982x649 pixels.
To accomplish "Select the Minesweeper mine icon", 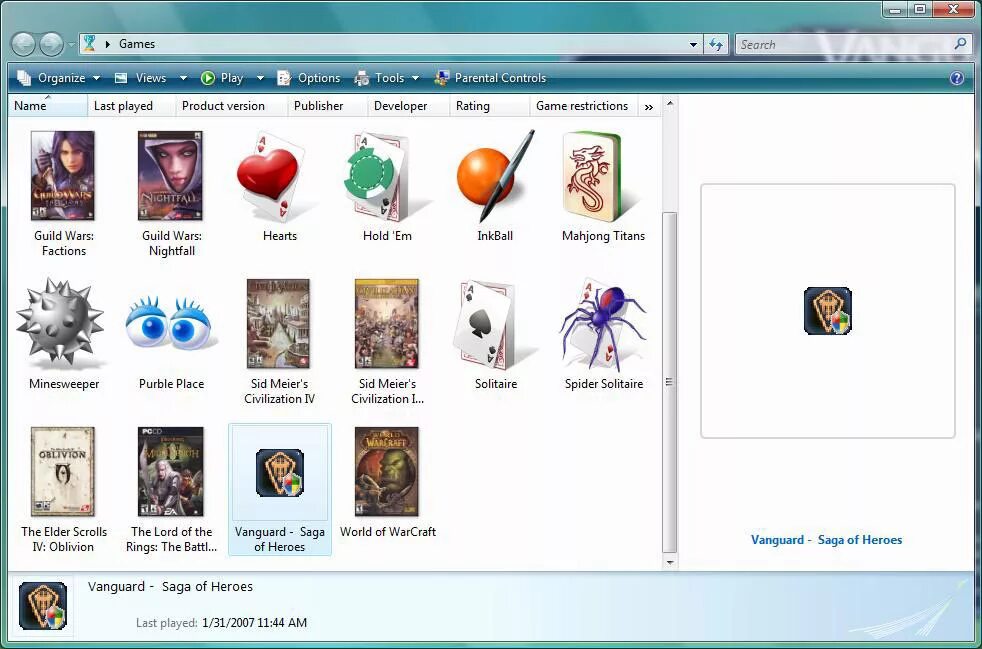I will (60, 323).
